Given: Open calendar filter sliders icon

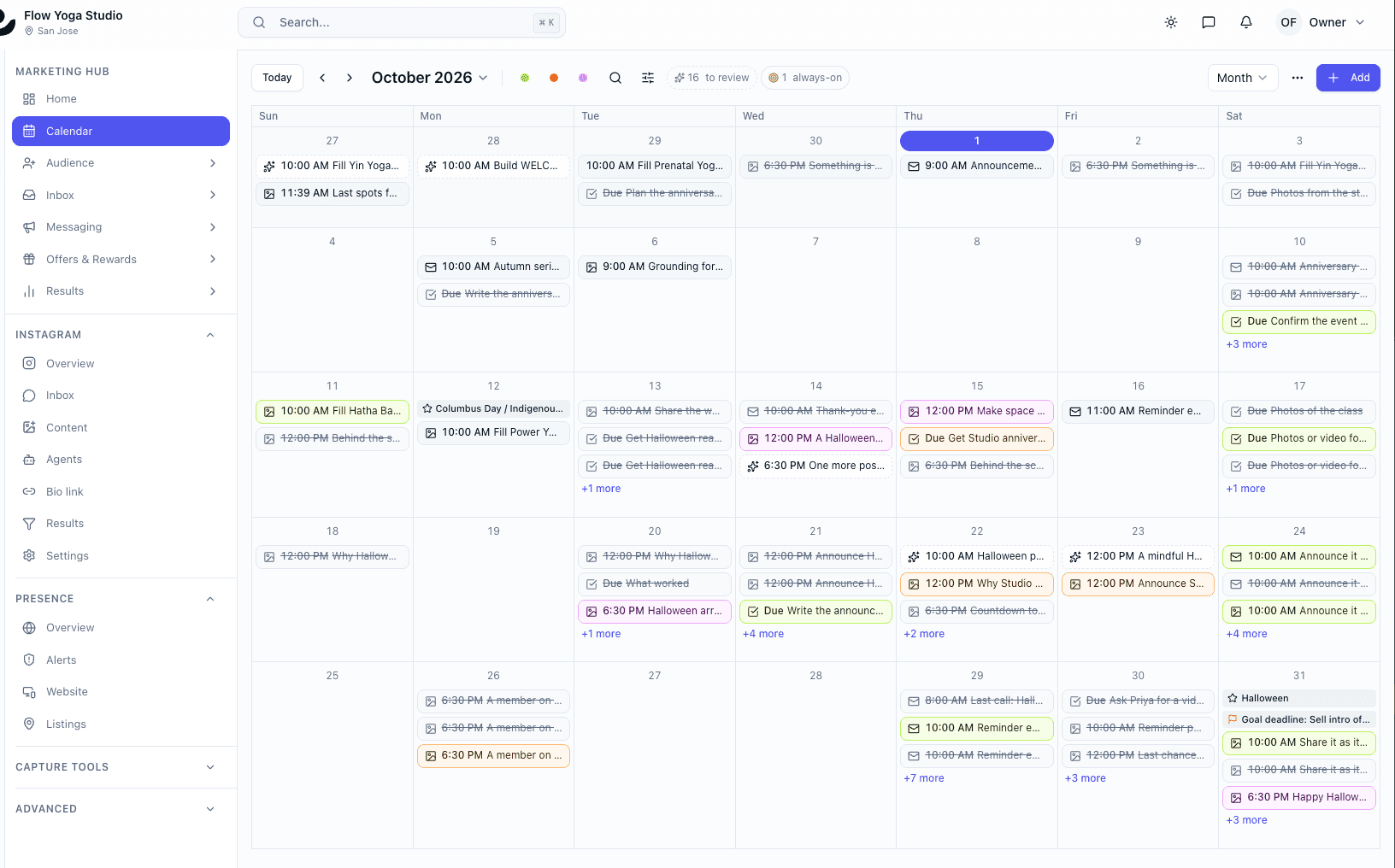Looking at the screenshot, I should pos(648,78).
